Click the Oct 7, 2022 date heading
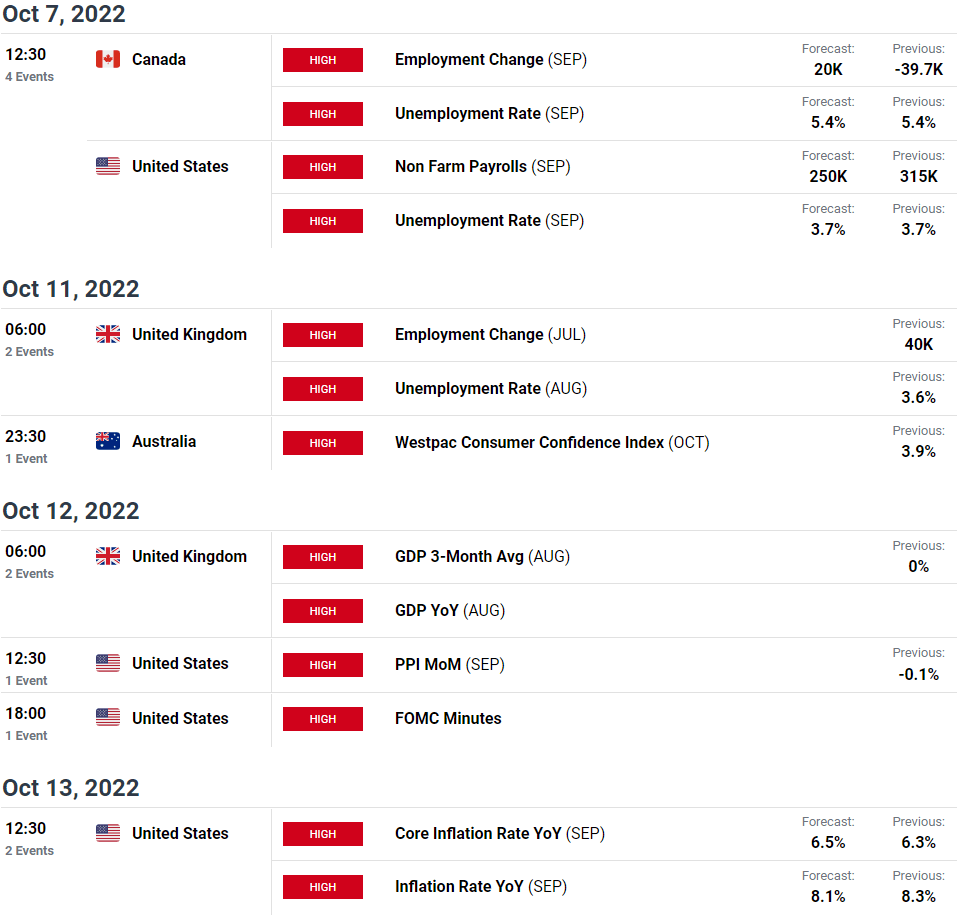Viewport: 957px width, 916px height. tap(64, 13)
